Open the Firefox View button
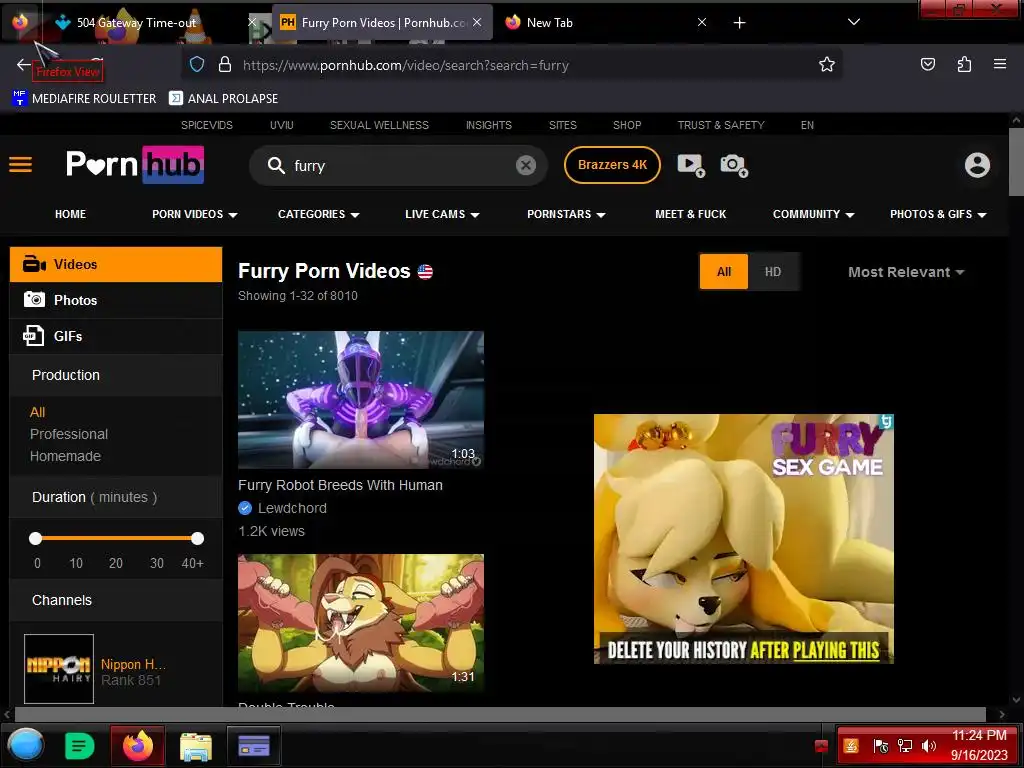 click(20, 22)
